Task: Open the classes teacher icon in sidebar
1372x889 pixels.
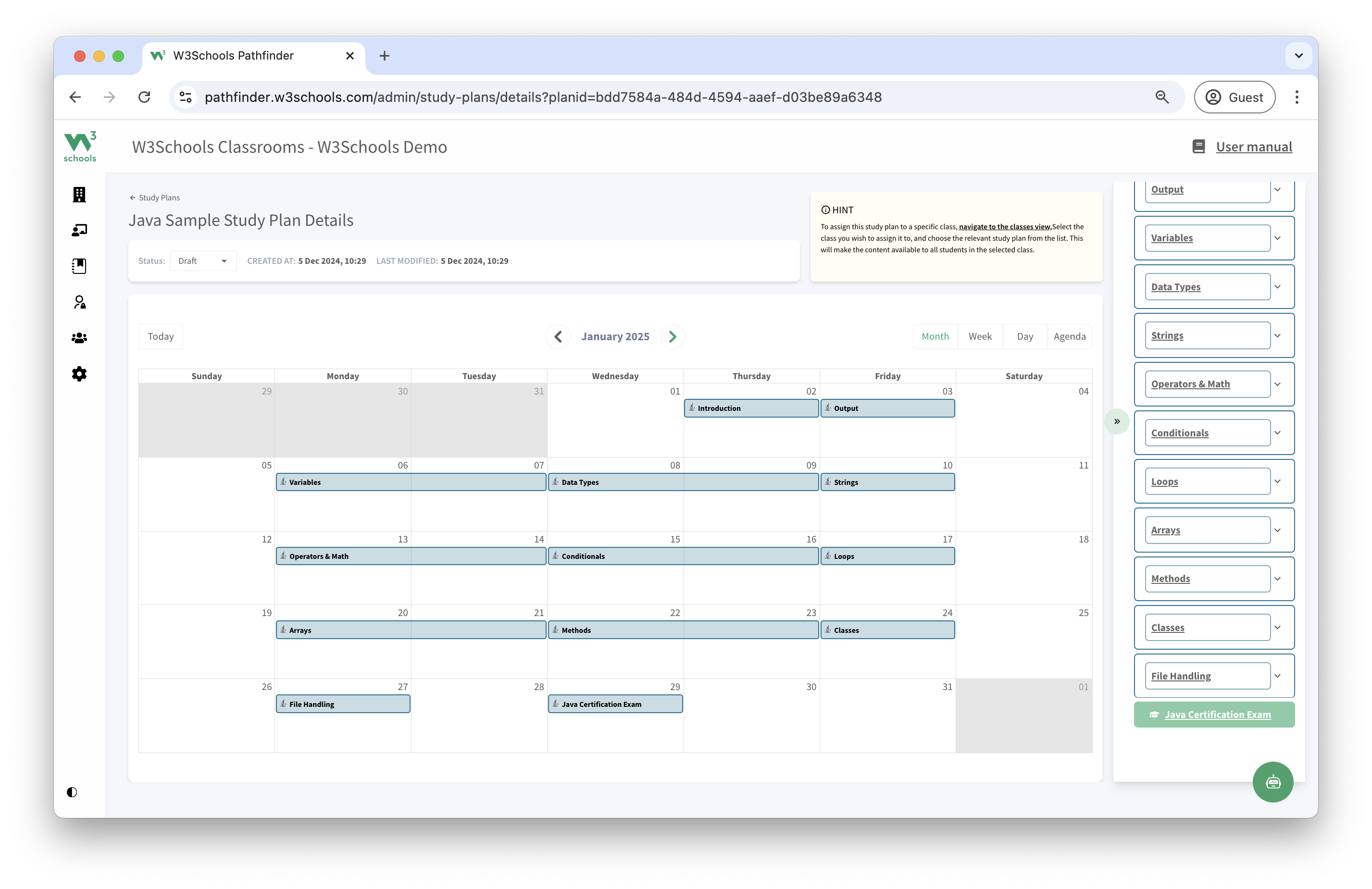Action: 79,231
